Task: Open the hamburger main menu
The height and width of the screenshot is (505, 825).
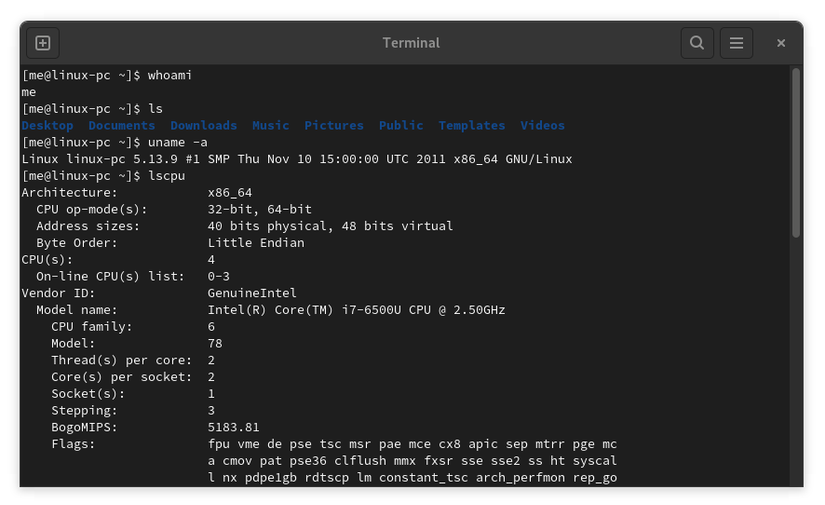Action: [x=736, y=43]
